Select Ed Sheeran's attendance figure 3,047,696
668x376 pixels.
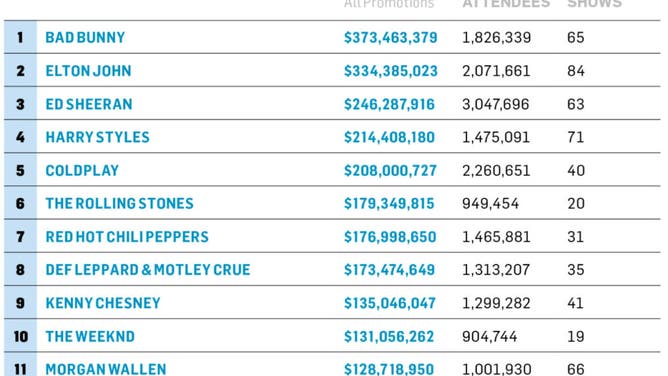pos(496,104)
